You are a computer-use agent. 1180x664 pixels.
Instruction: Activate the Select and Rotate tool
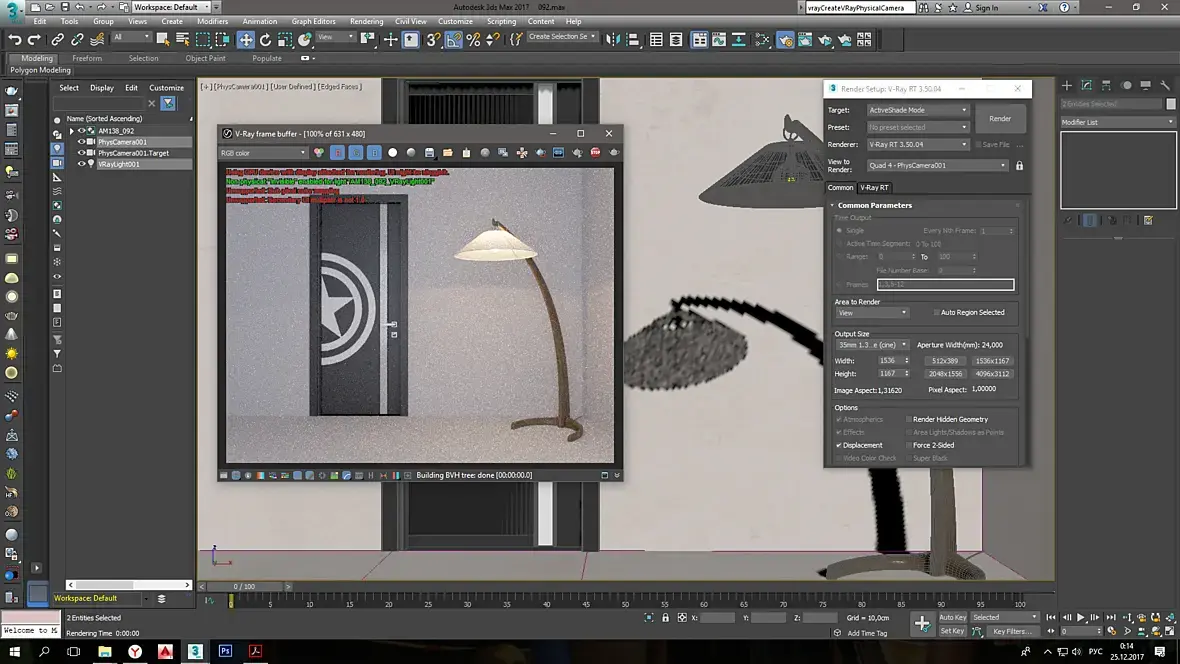coord(265,40)
